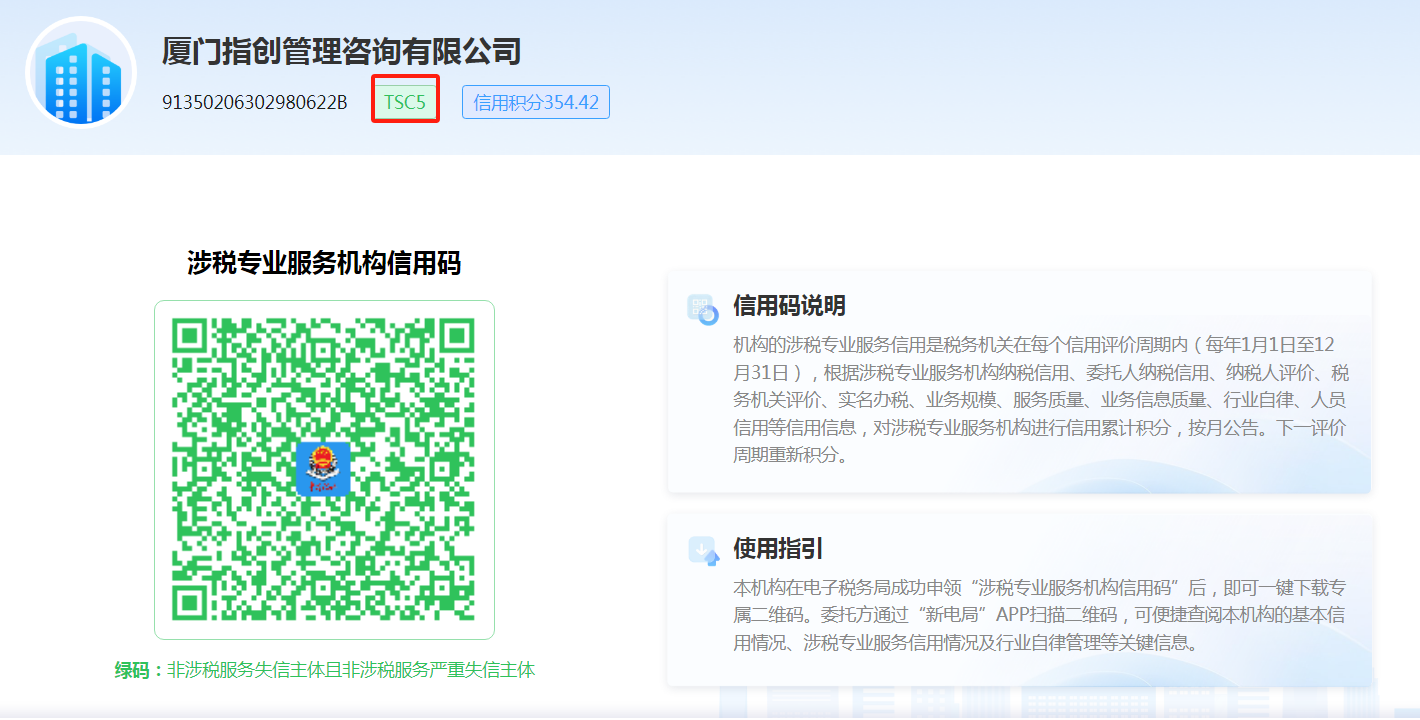This screenshot has width=1420, height=720.
Task: Select the credit code 91350206302980622B
Action: click(255, 102)
